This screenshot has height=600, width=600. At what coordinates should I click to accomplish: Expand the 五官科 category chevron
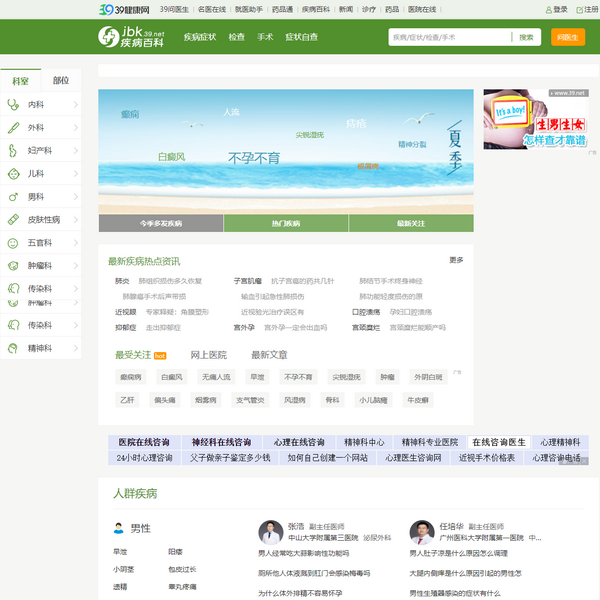point(77,242)
